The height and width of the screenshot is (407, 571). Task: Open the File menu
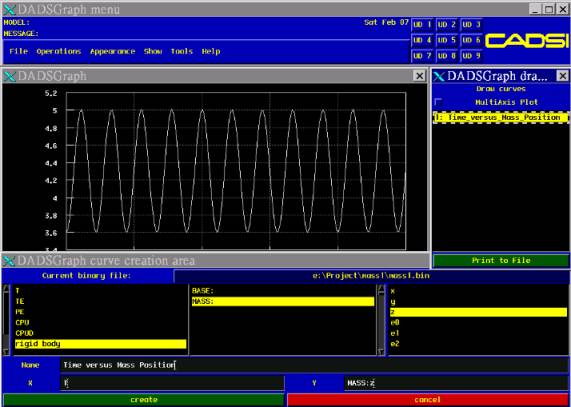click(19, 51)
